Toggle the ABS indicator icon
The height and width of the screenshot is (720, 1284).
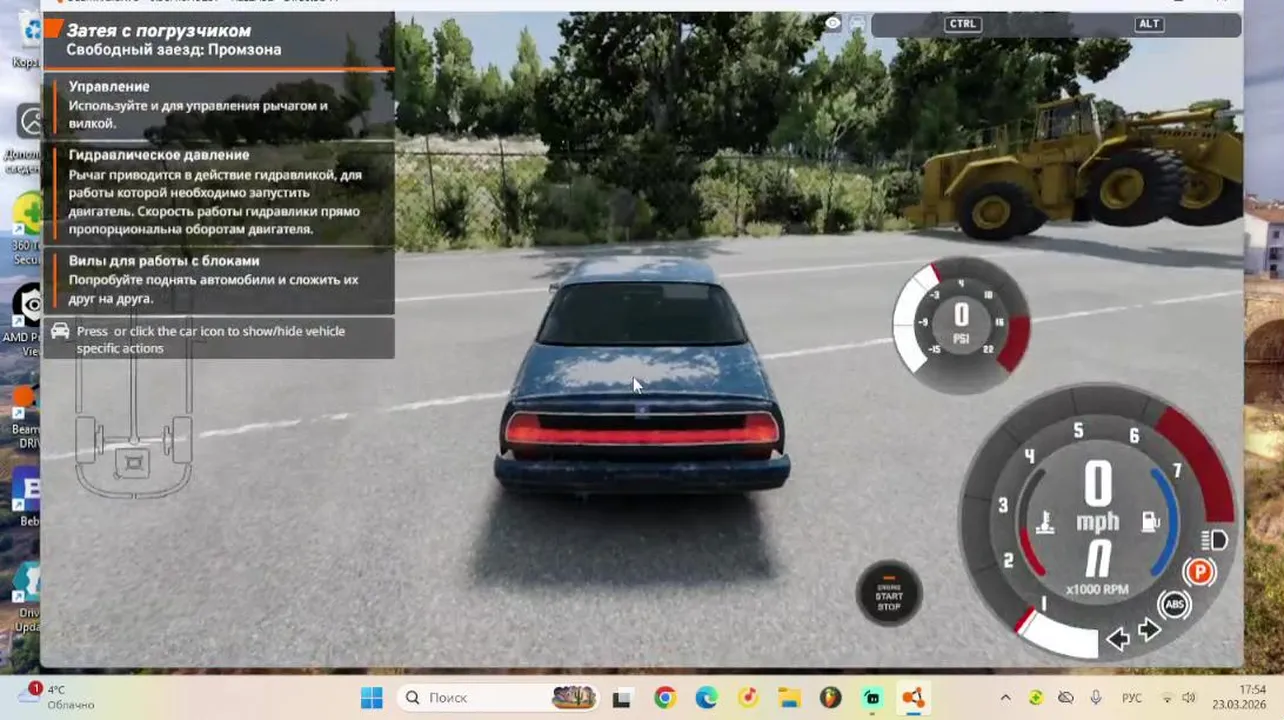[1174, 604]
